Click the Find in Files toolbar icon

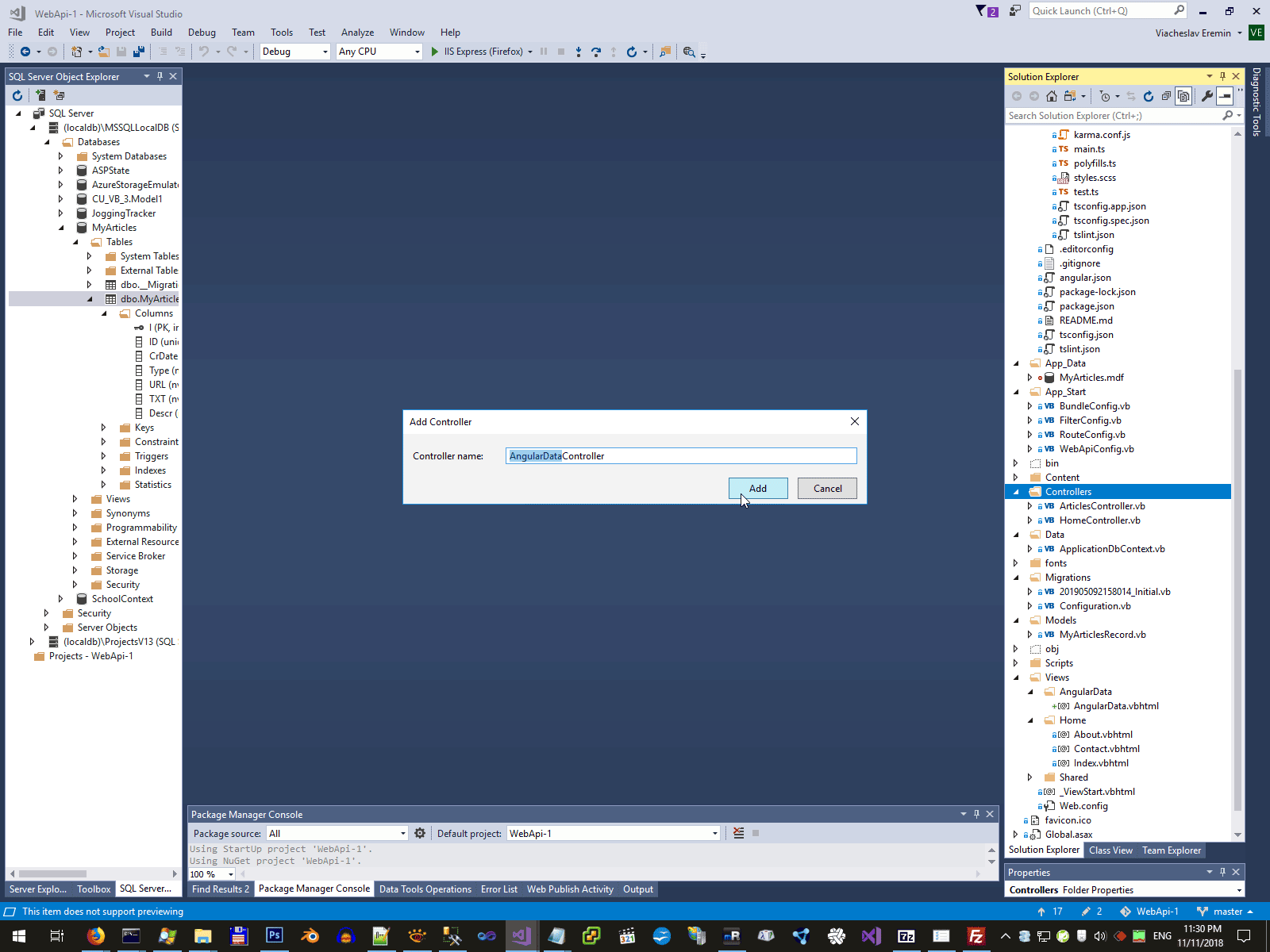[665, 52]
